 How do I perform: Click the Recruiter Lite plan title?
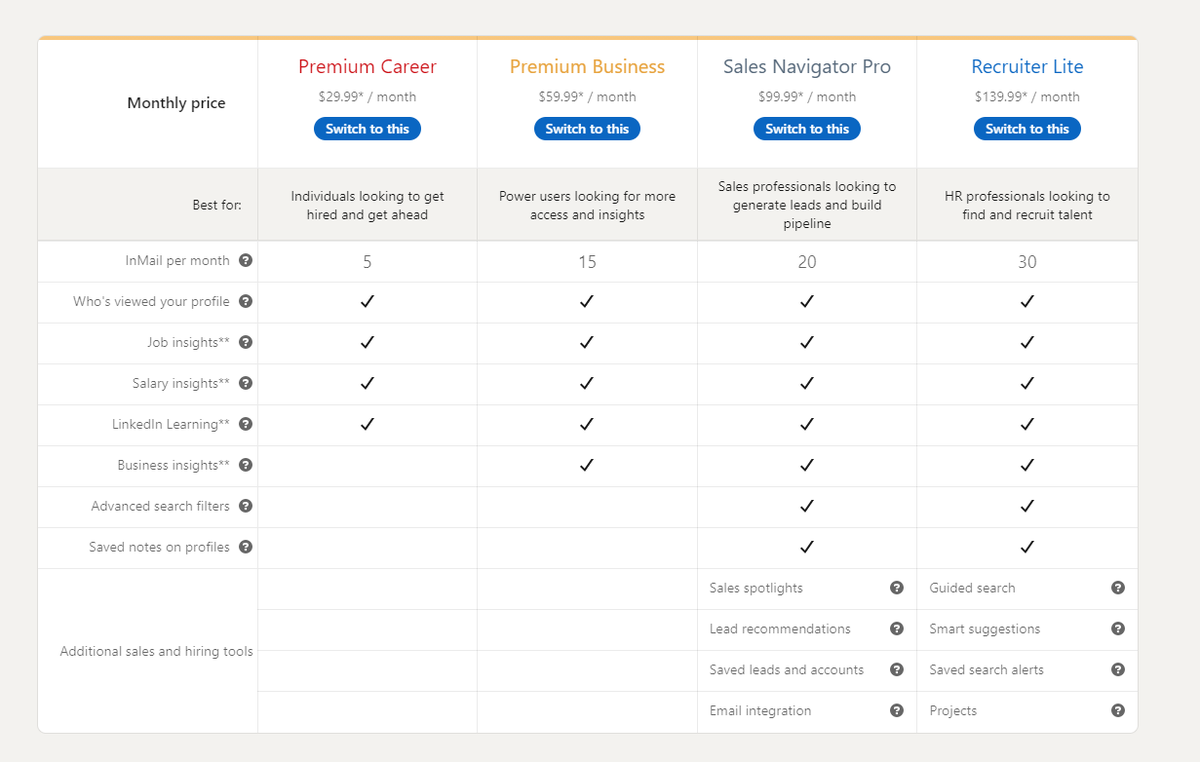coord(1027,67)
